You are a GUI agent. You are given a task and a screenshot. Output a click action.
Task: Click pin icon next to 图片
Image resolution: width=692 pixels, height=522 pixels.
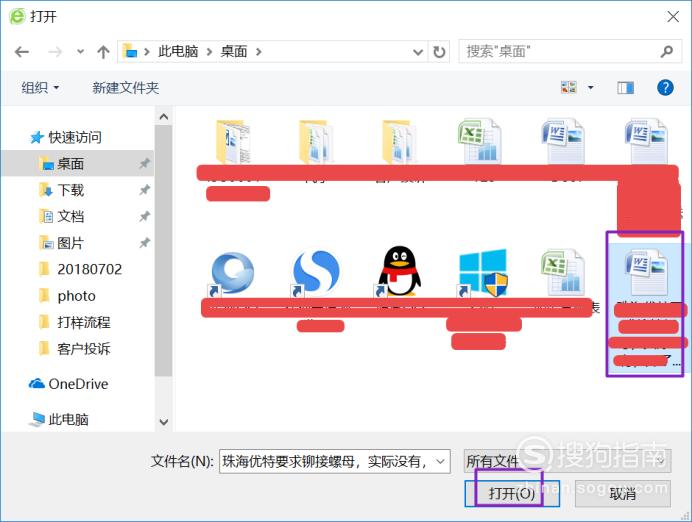(x=144, y=243)
